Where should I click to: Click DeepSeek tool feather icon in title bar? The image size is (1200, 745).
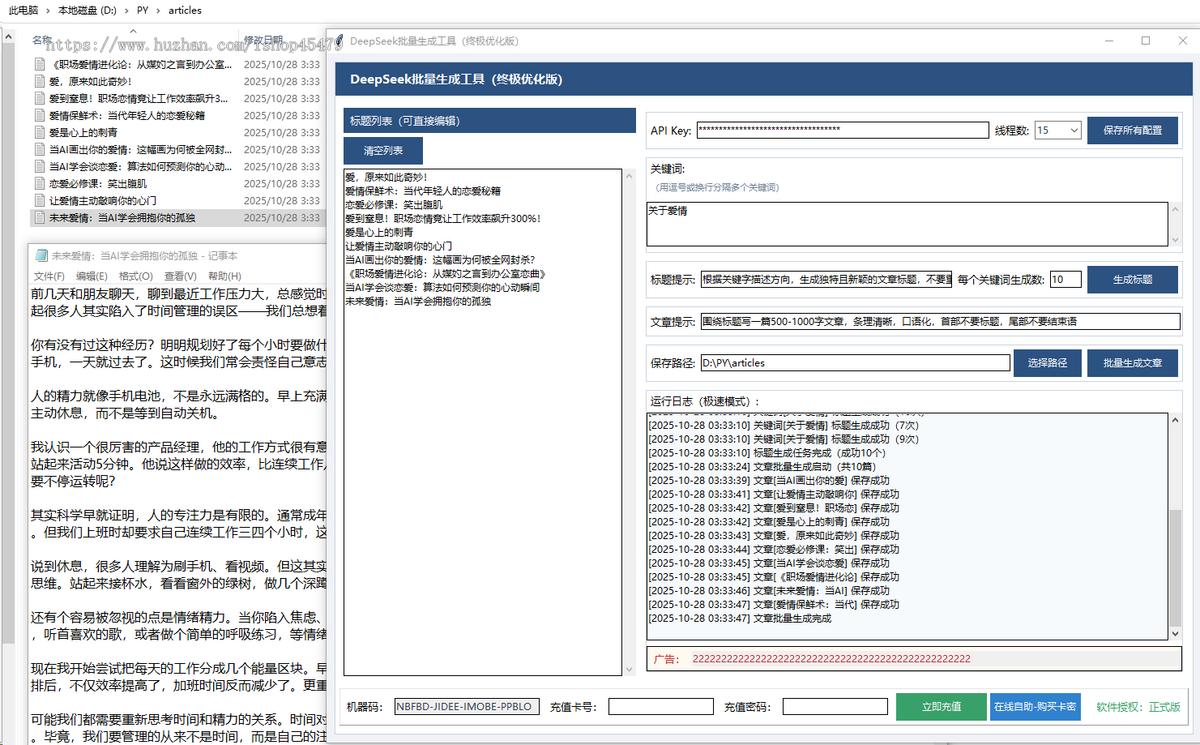click(338, 41)
